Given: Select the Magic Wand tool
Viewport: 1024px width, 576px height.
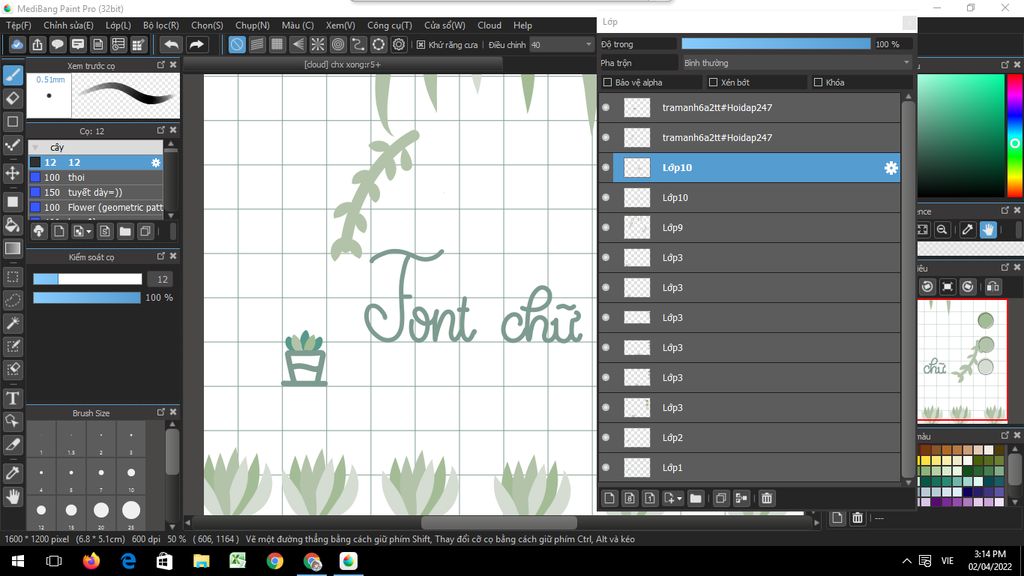Looking at the screenshot, I should (13, 323).
